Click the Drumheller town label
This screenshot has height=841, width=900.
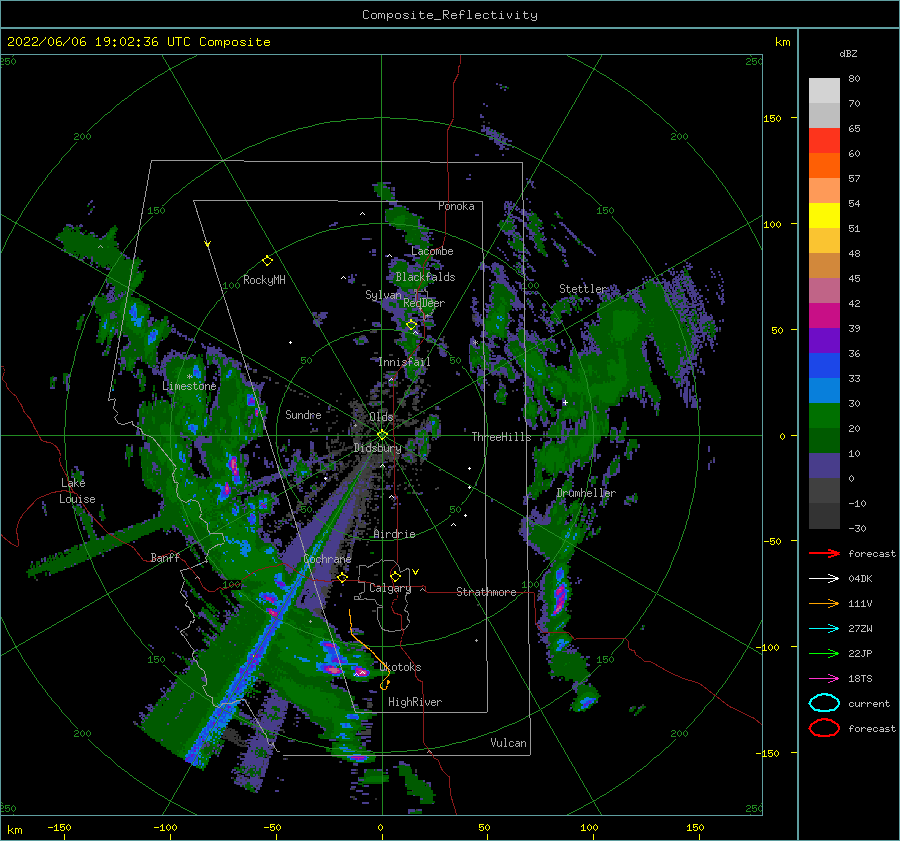pos(585,493)
